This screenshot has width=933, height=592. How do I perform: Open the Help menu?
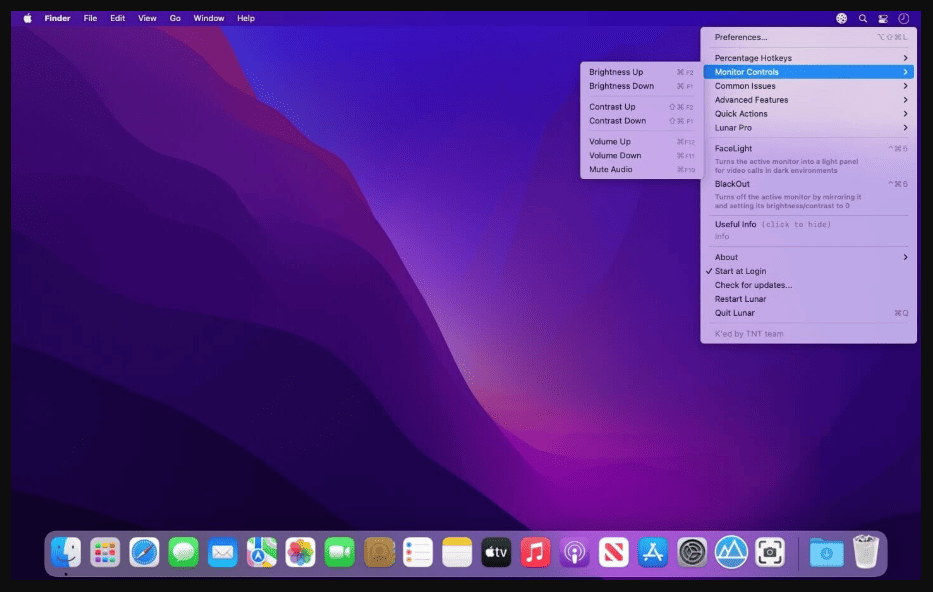pos(246,18)
